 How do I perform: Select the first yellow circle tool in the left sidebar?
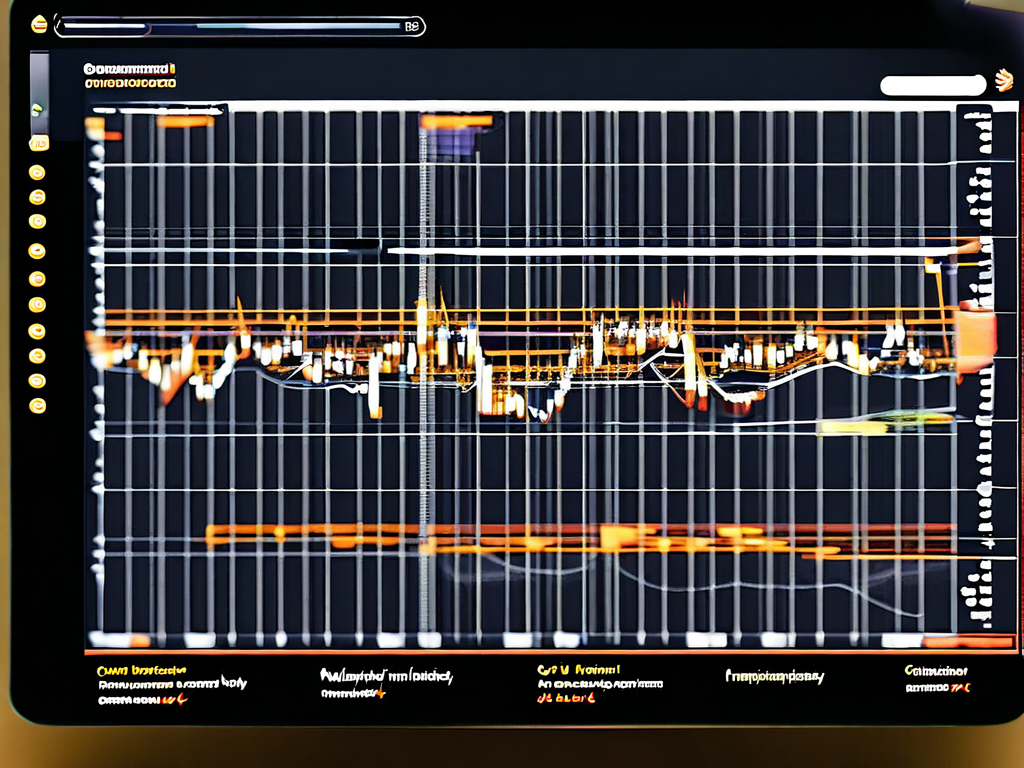38,172
